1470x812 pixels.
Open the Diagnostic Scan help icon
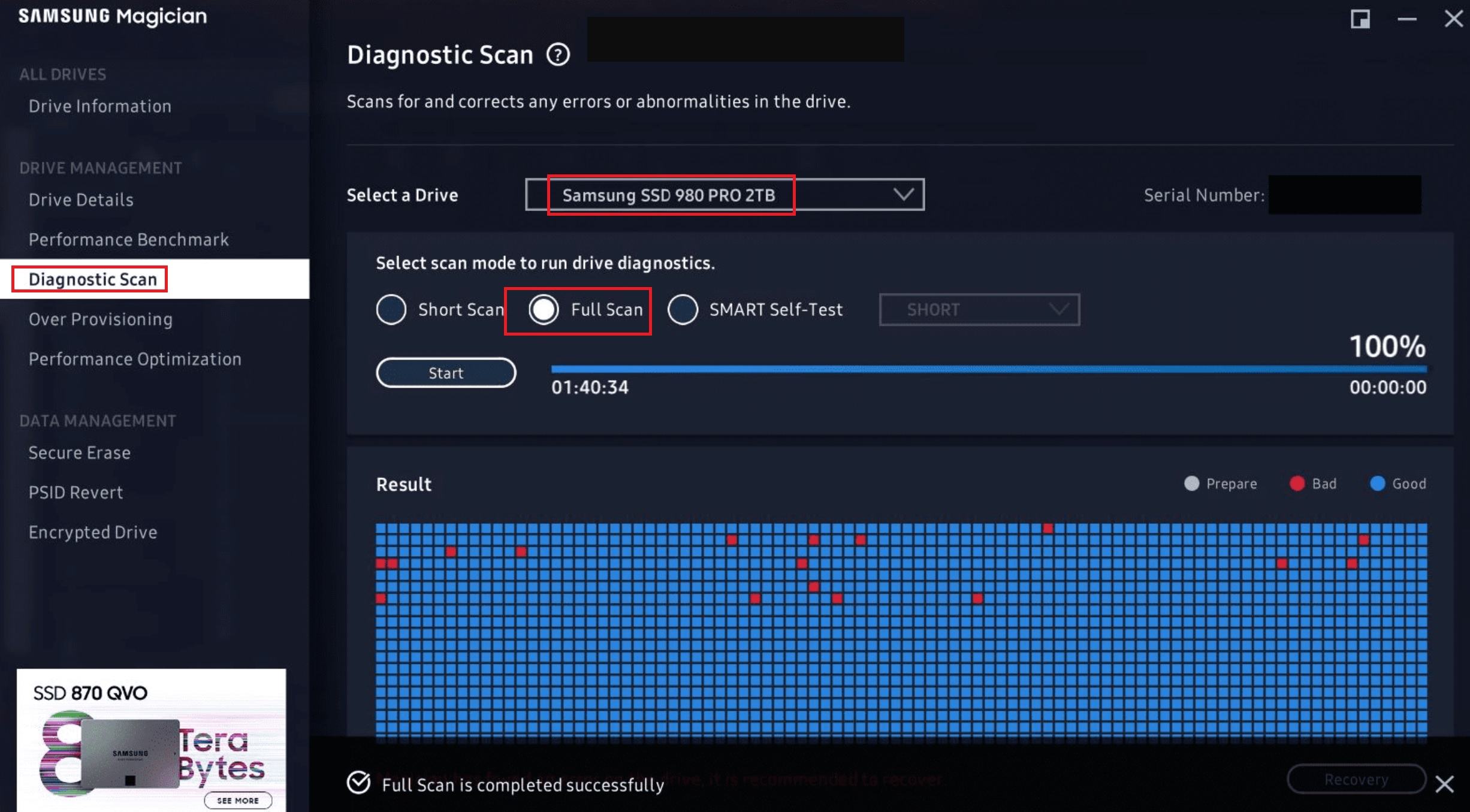pos(558,55)
